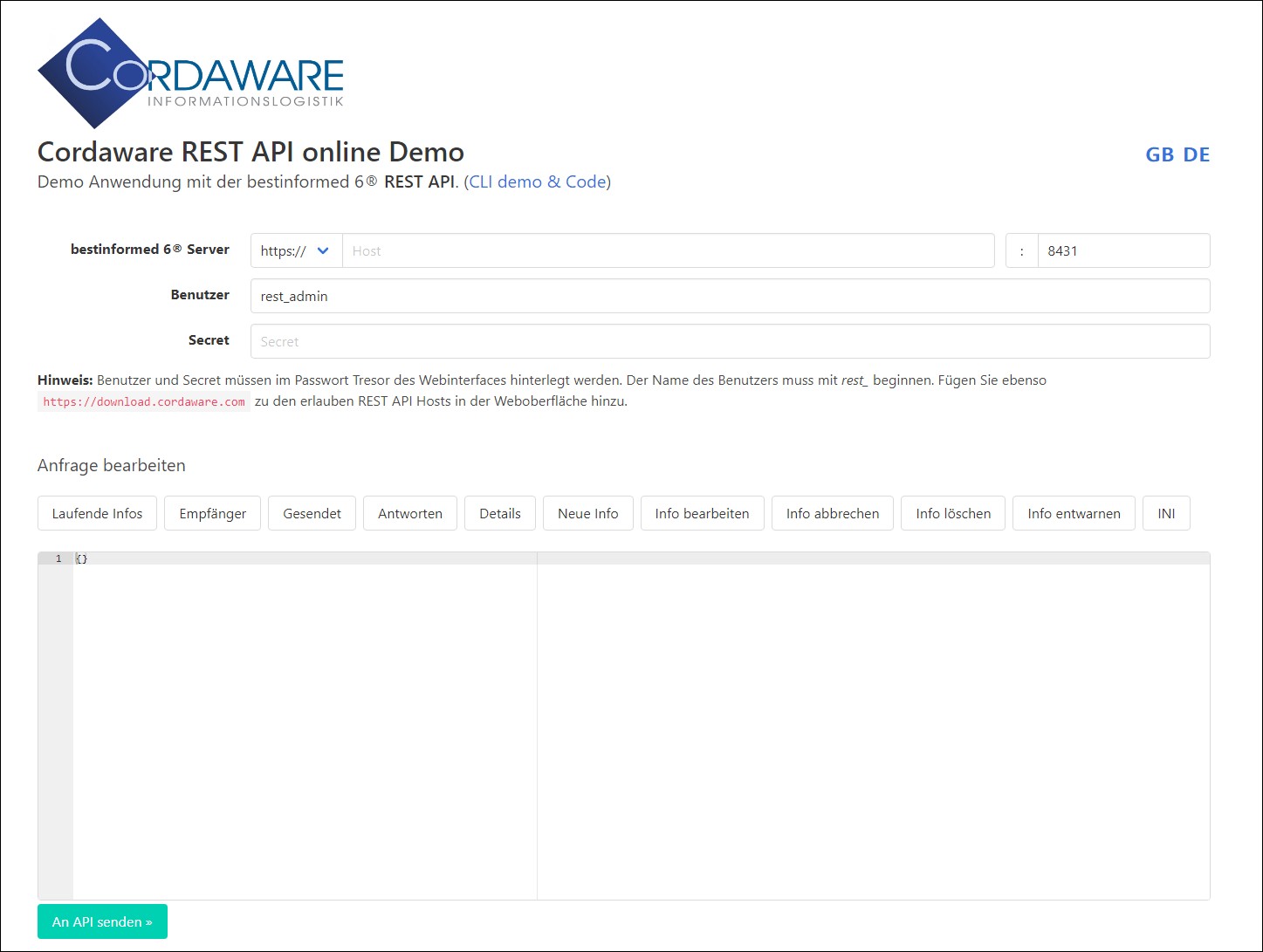Choose the INI request template
Image resolution: width=1263 pixels, height=952 pixels.
(x=1166, y=513)
